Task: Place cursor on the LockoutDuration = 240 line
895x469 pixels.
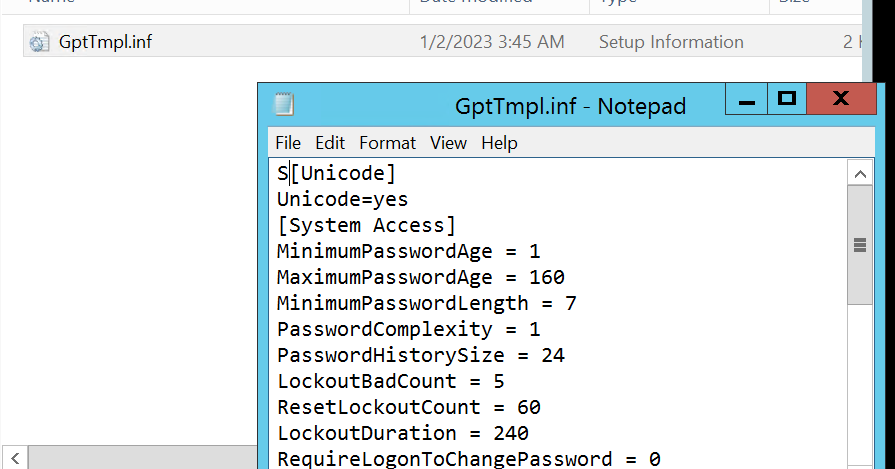Action: (x=403, y=433)
